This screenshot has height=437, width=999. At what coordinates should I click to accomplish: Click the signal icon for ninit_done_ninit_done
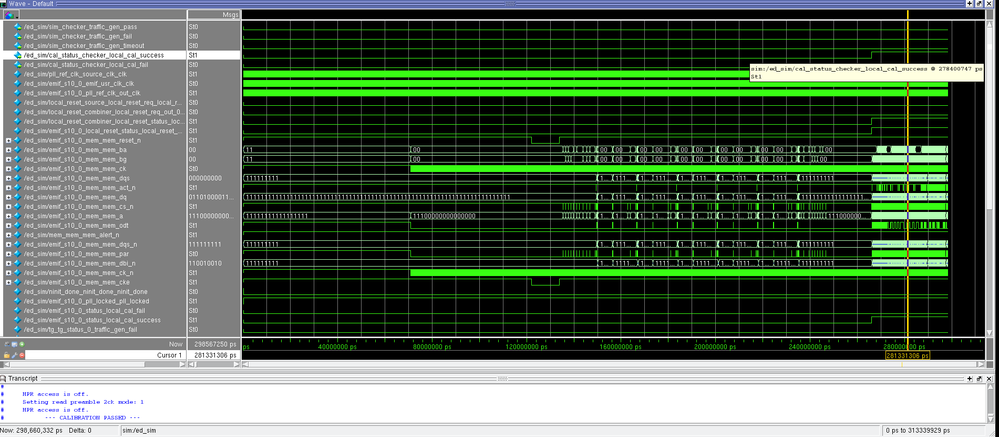[18, 292]
